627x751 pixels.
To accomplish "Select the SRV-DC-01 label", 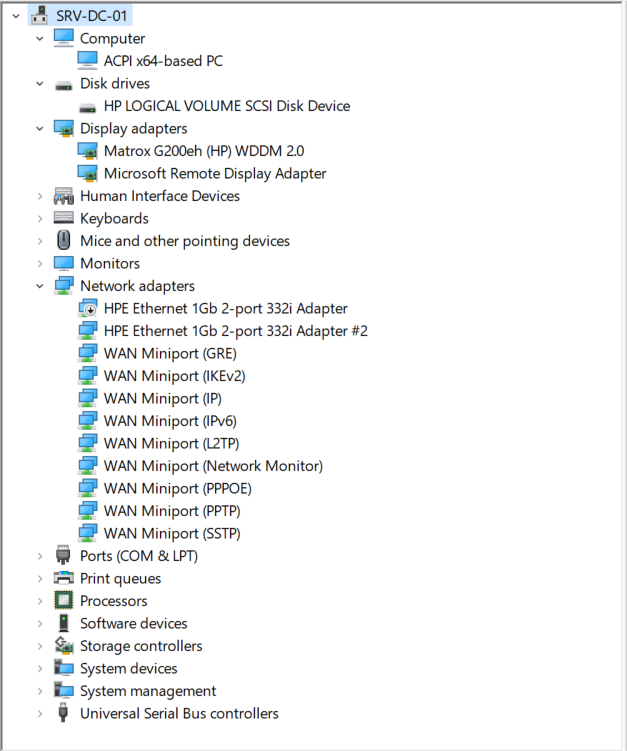I will tap(91, 16).
